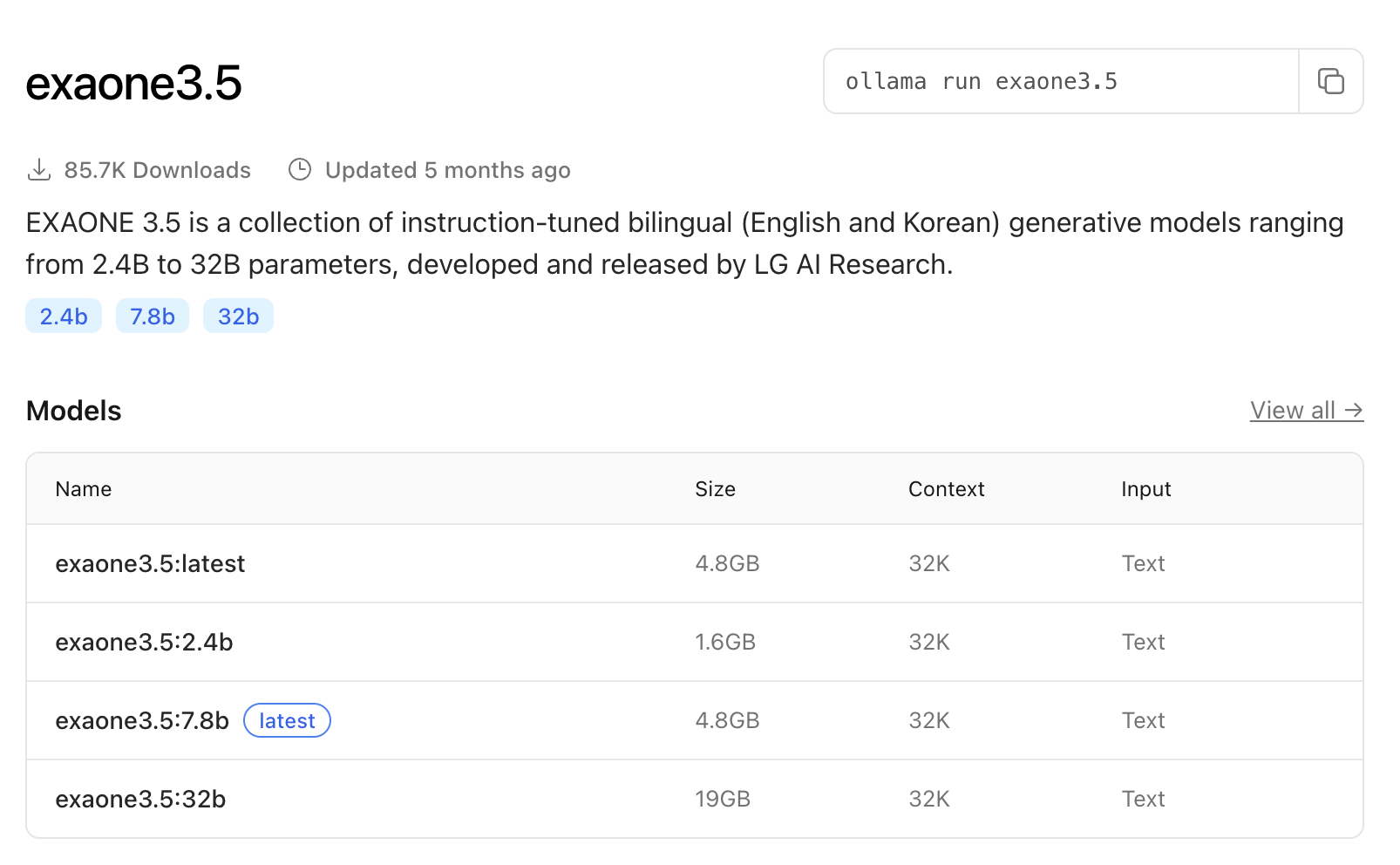This screenshot has width=1400, height=865.
Task: Click the 1.6GB size value
Action: tap(725, 643)
